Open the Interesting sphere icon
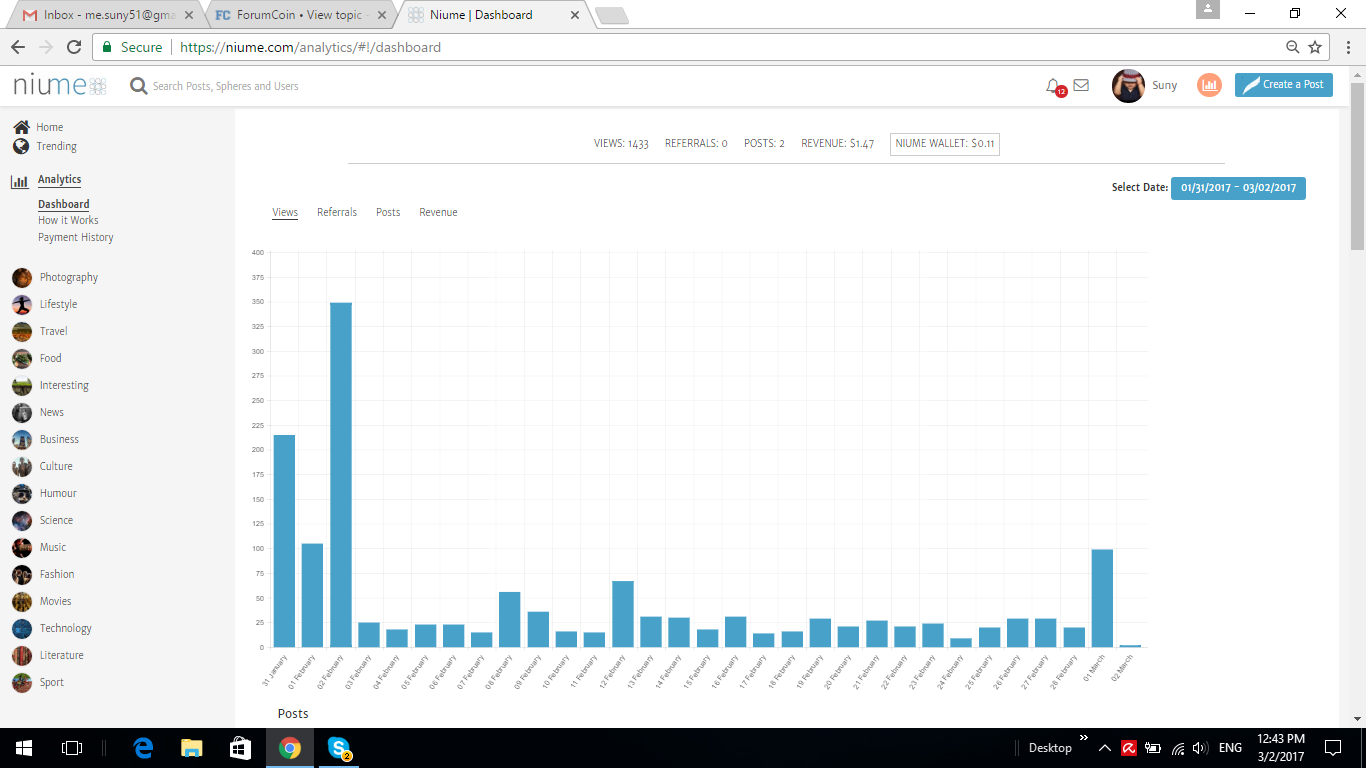The width and height of the screenshot is (1366, 768). 22,385
